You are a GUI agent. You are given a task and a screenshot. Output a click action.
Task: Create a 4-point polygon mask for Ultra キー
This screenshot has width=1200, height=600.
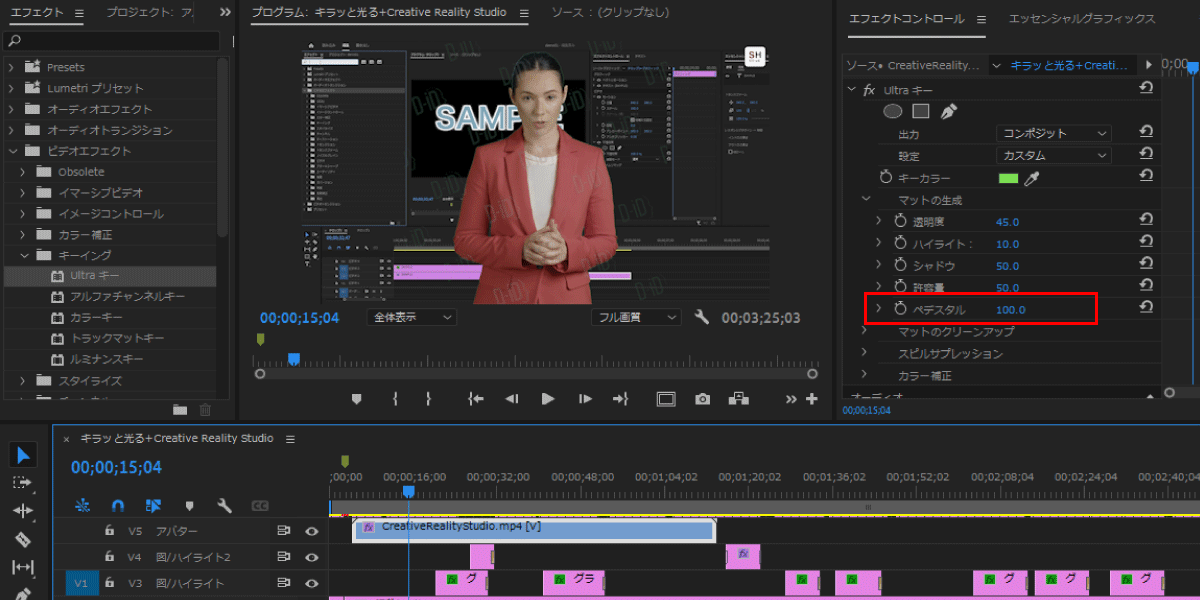pos(921,111)
